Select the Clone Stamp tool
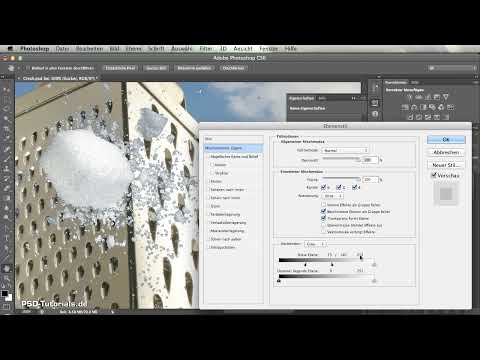The image size is (480, 360). 6,168
